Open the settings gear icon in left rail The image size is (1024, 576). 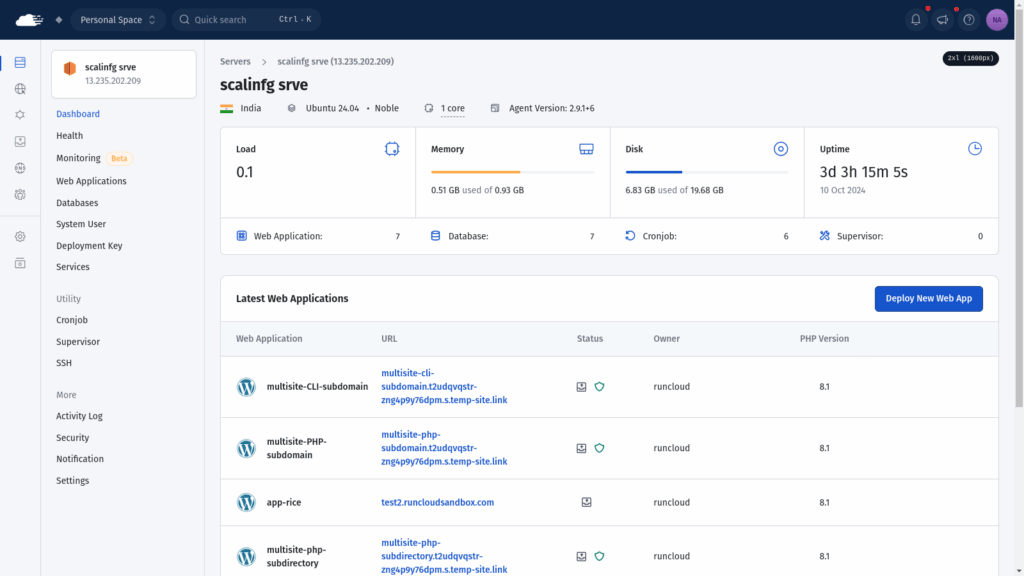(x=20, y=236)
